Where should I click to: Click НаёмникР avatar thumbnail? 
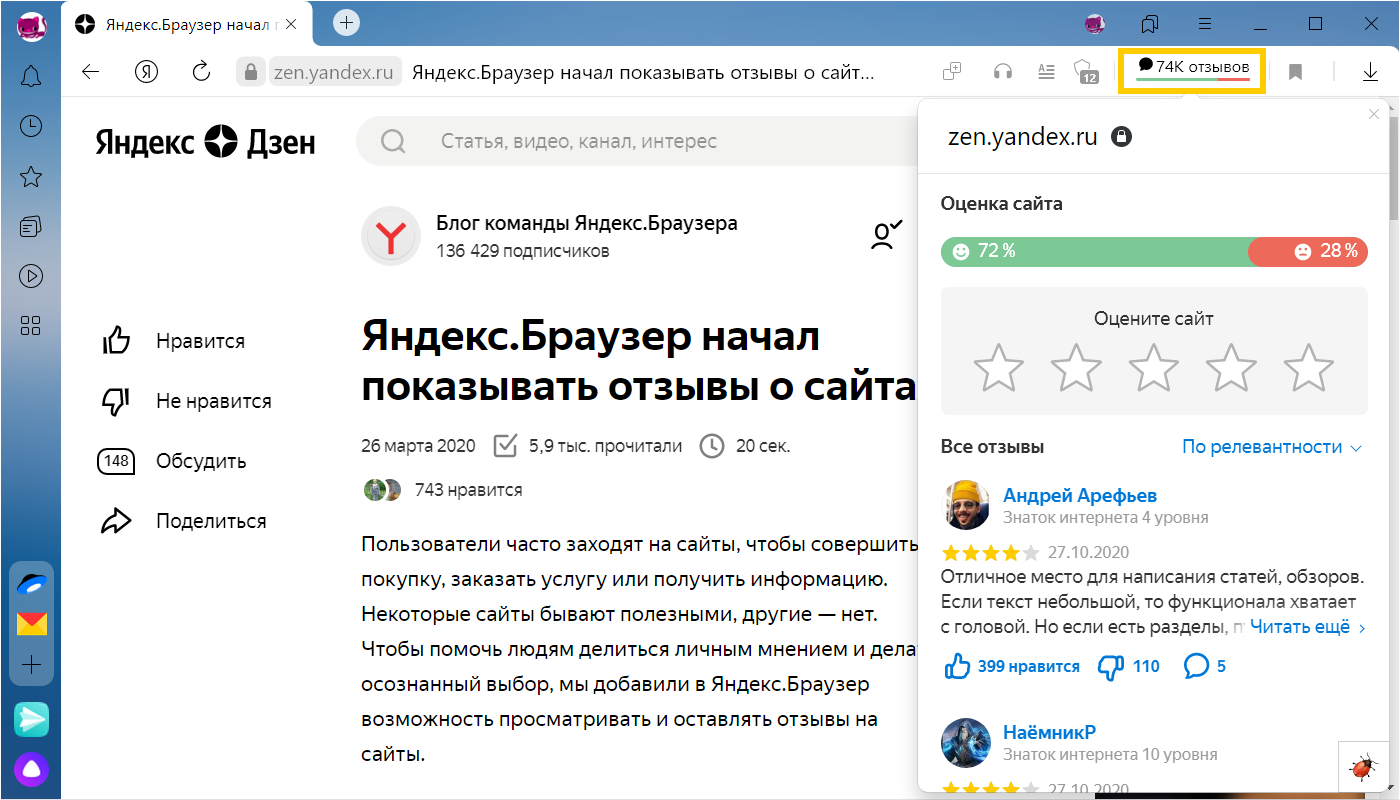point(966,741)
